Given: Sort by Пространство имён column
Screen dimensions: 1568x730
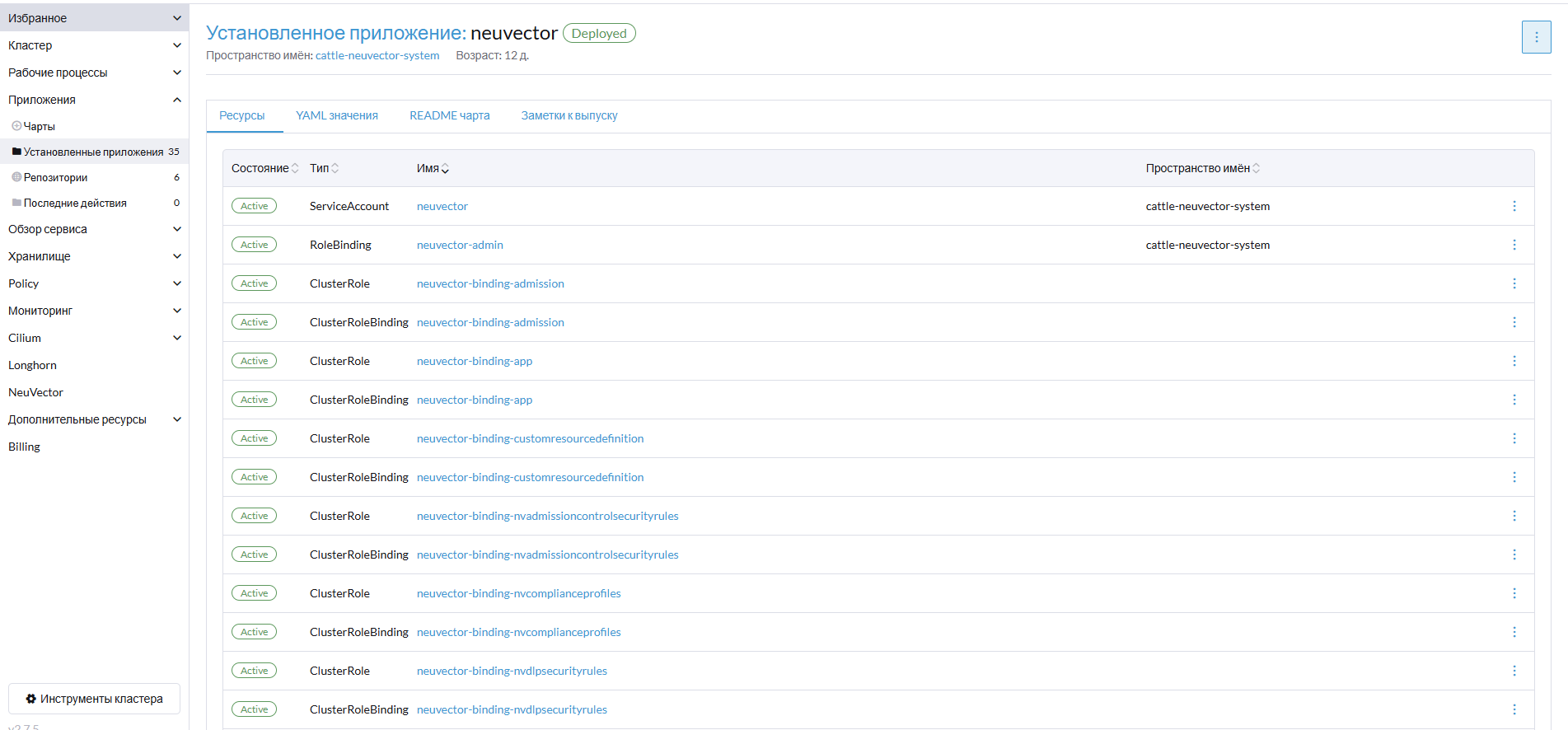Looking at the screenshot, I should (x=1256, y=168).
